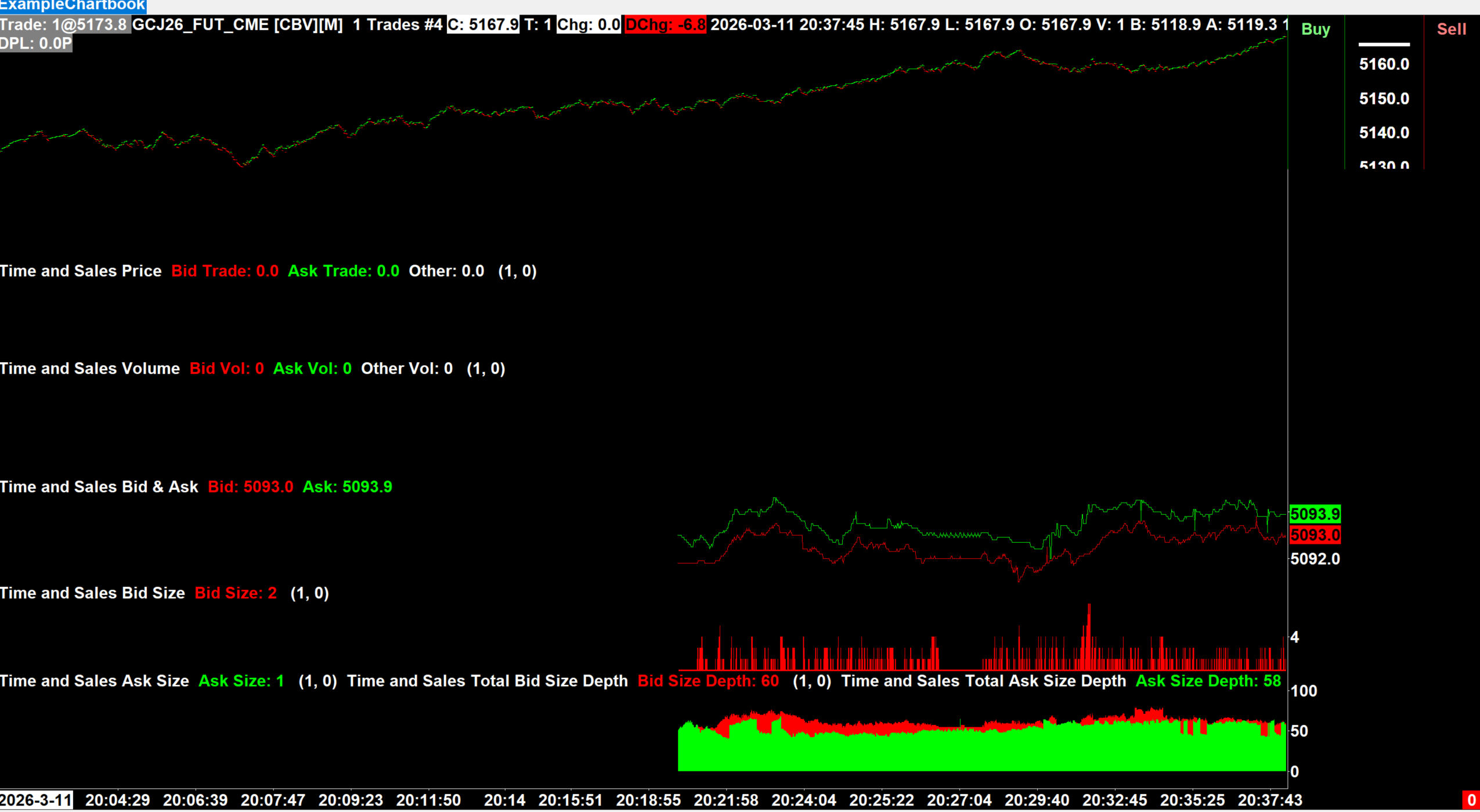Screen dimensions: 1480x812
Task: Click the 20:37:43 time axis label
Action: (1269, 800)
